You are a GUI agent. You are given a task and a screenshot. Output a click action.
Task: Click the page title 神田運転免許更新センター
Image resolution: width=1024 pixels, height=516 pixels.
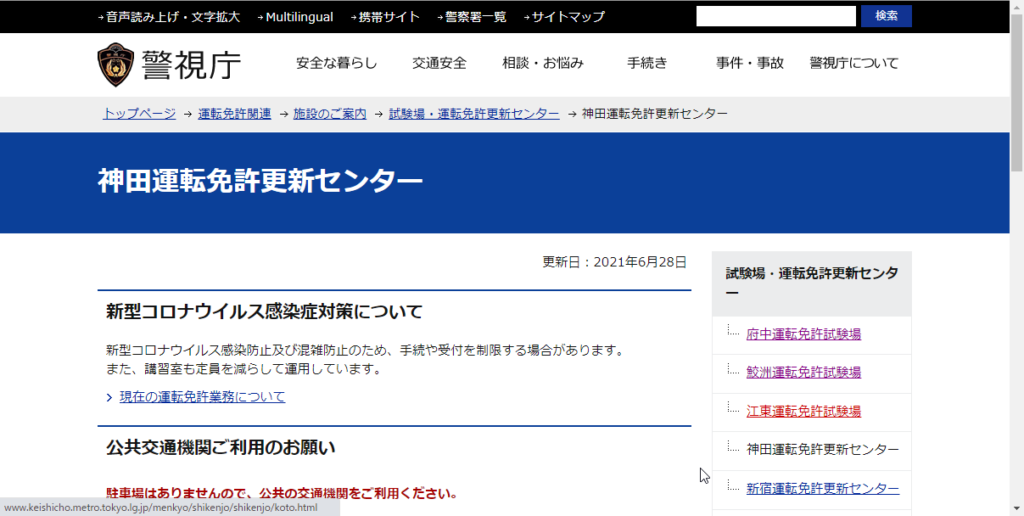(x=260, y=182)
